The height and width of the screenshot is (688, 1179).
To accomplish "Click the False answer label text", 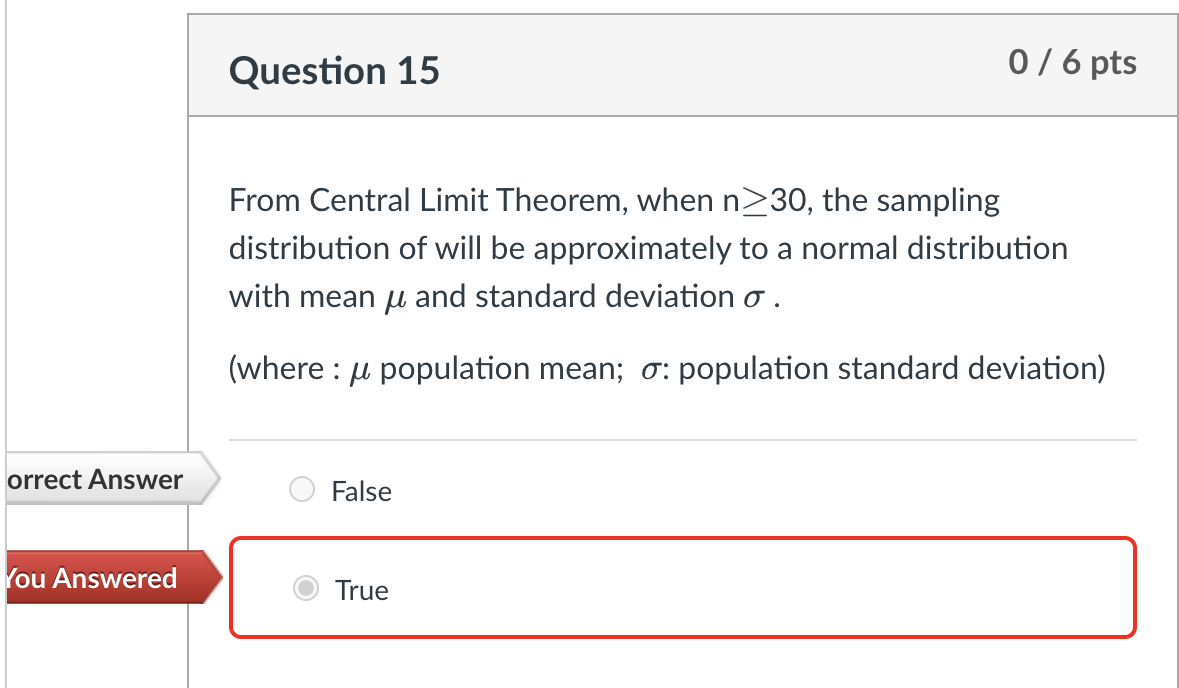I will 361,491.
